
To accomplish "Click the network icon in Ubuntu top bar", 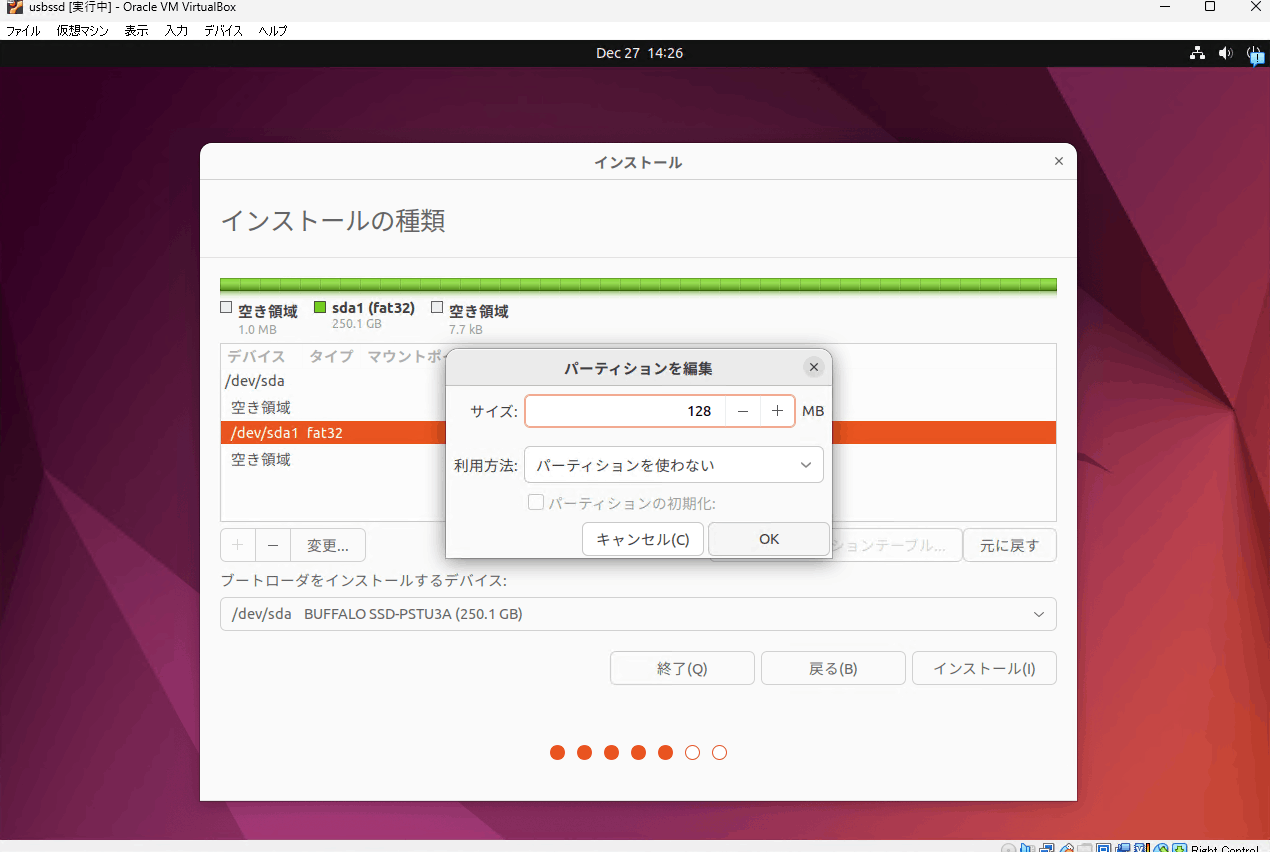I will pos(1197,53).
